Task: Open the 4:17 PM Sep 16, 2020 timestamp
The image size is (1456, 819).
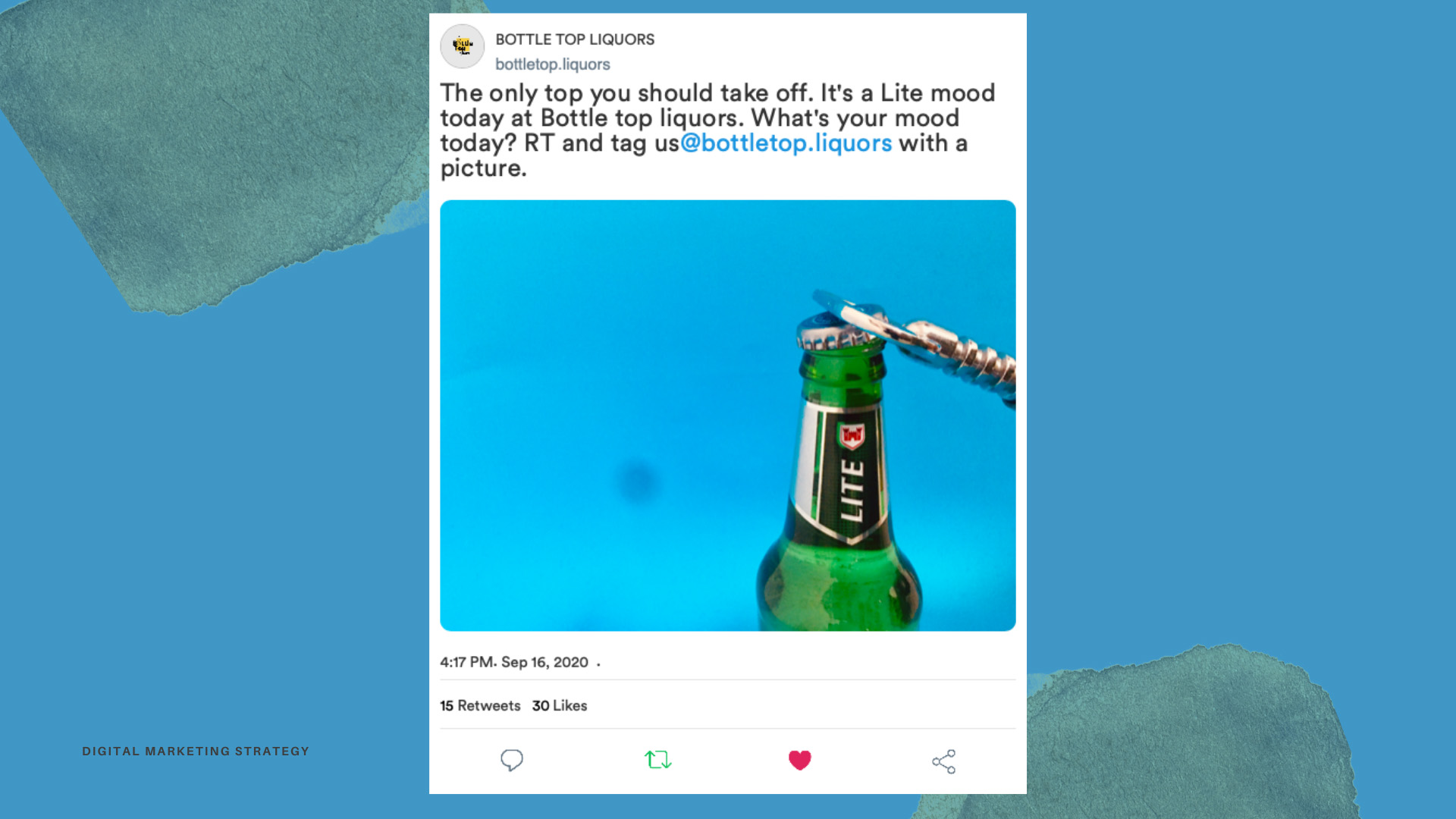Action: (x=514, y=662)
